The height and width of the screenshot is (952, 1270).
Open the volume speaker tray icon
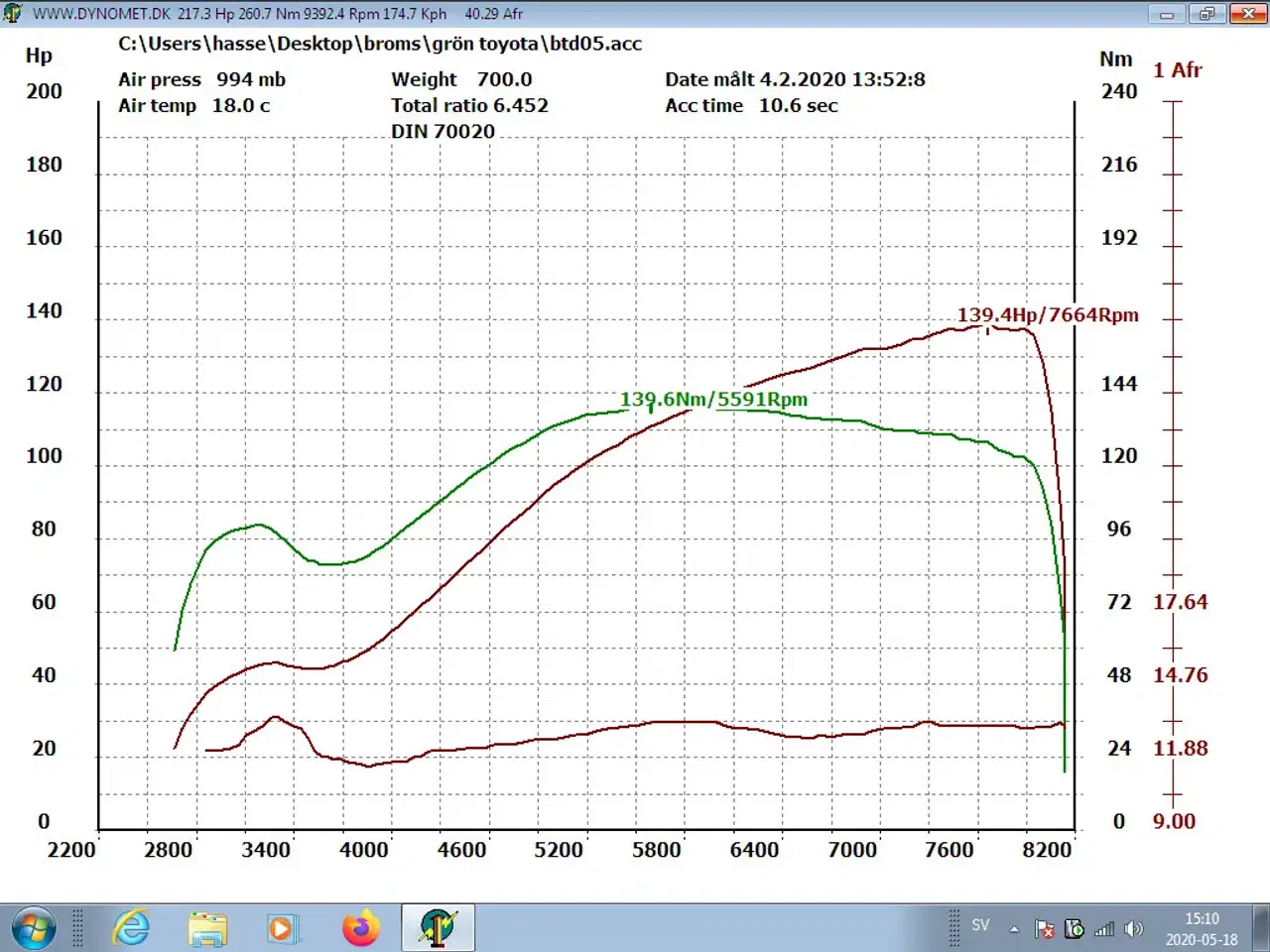[x=1133, y=929]
